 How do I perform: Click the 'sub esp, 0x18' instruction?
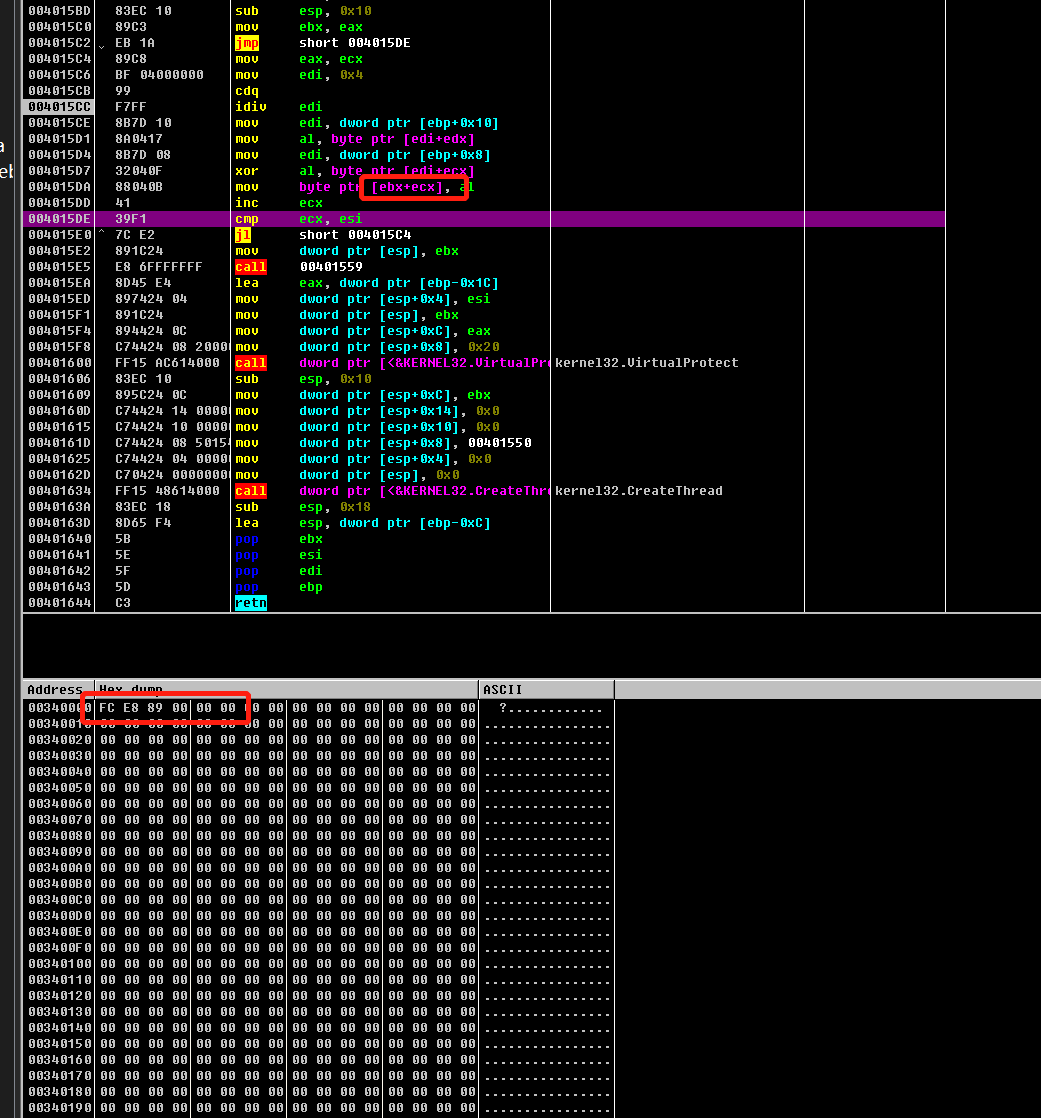click(x=302, y=507)
